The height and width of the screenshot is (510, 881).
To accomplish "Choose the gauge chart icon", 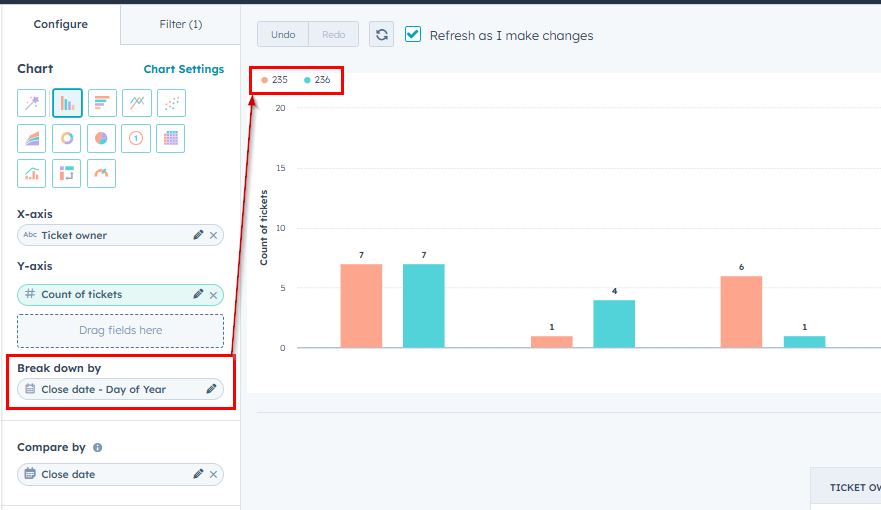I will (x=101, y=174).
